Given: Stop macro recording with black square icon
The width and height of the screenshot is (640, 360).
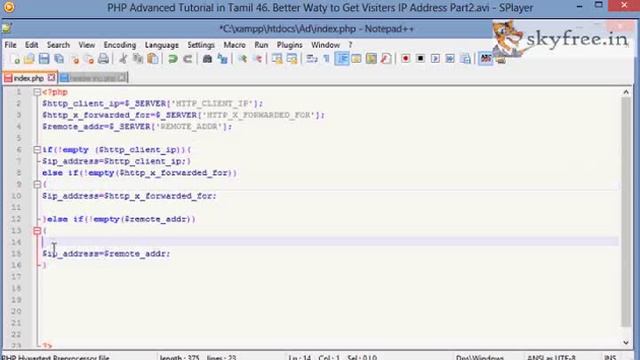Looking at the screenshot, I should click(x=420, y=59).
